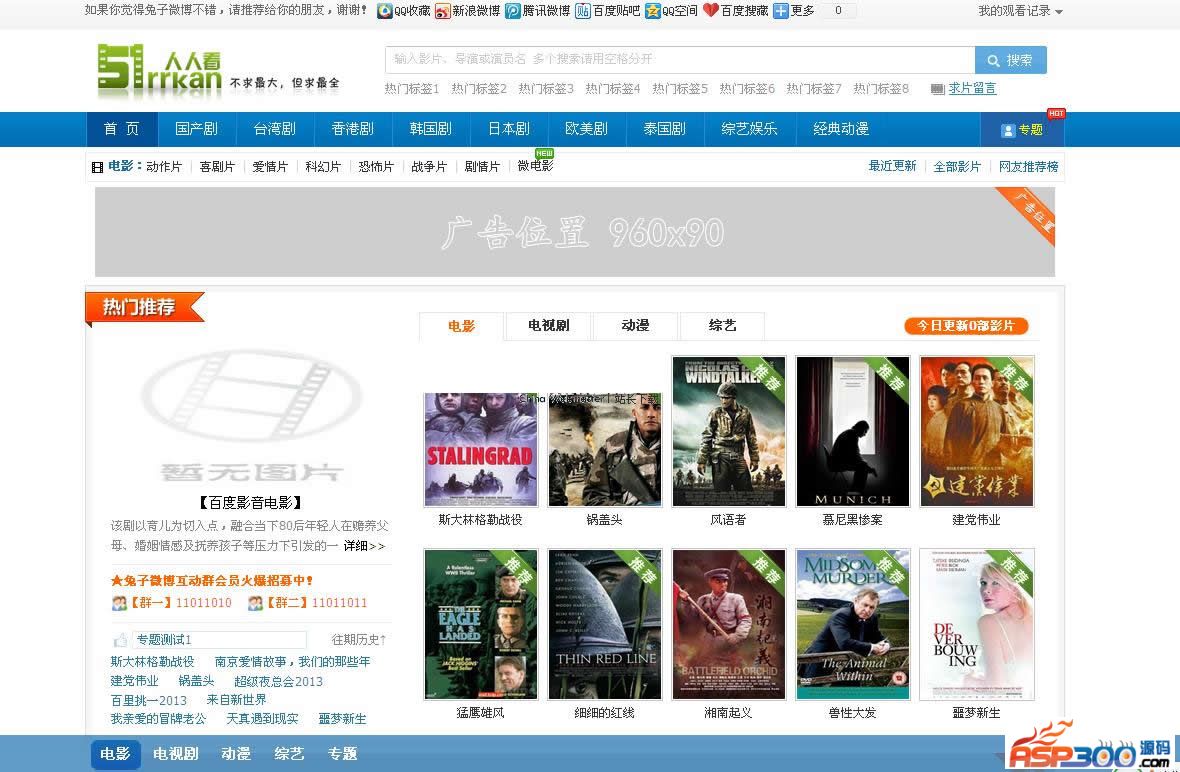This screenshot has height=772, width=1180.
Task: Open 微电影 category link
Action: [x=536, y=166]
